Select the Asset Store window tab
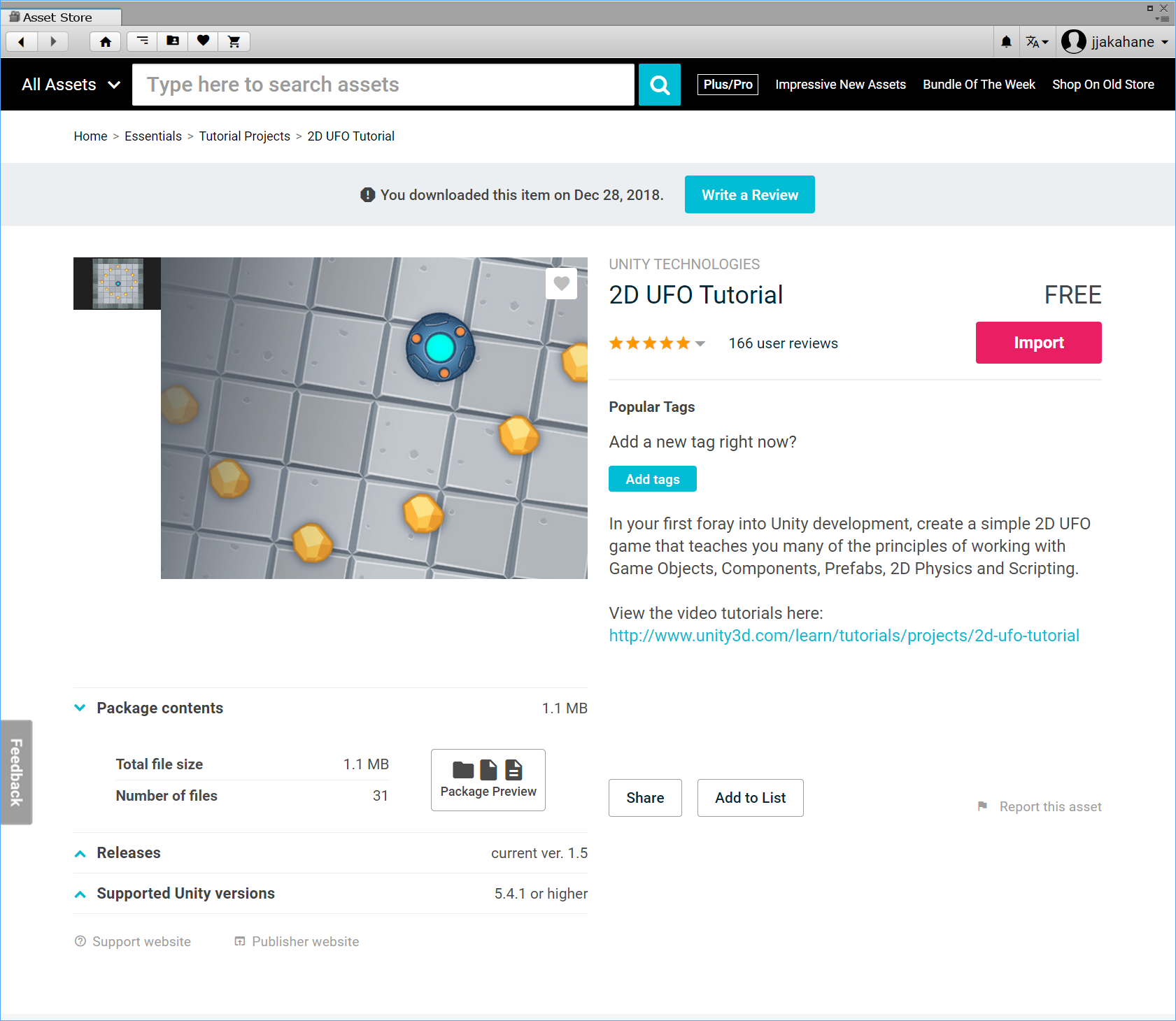Screen dimensions: 1176x1021 click(61, 17)
